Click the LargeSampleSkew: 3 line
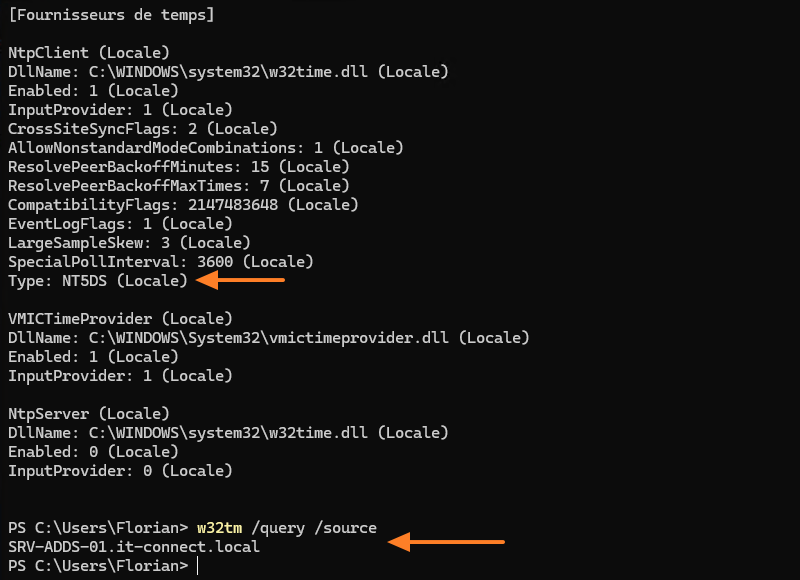Viewport: 800px width, 580px height. [x=129, y=243]
